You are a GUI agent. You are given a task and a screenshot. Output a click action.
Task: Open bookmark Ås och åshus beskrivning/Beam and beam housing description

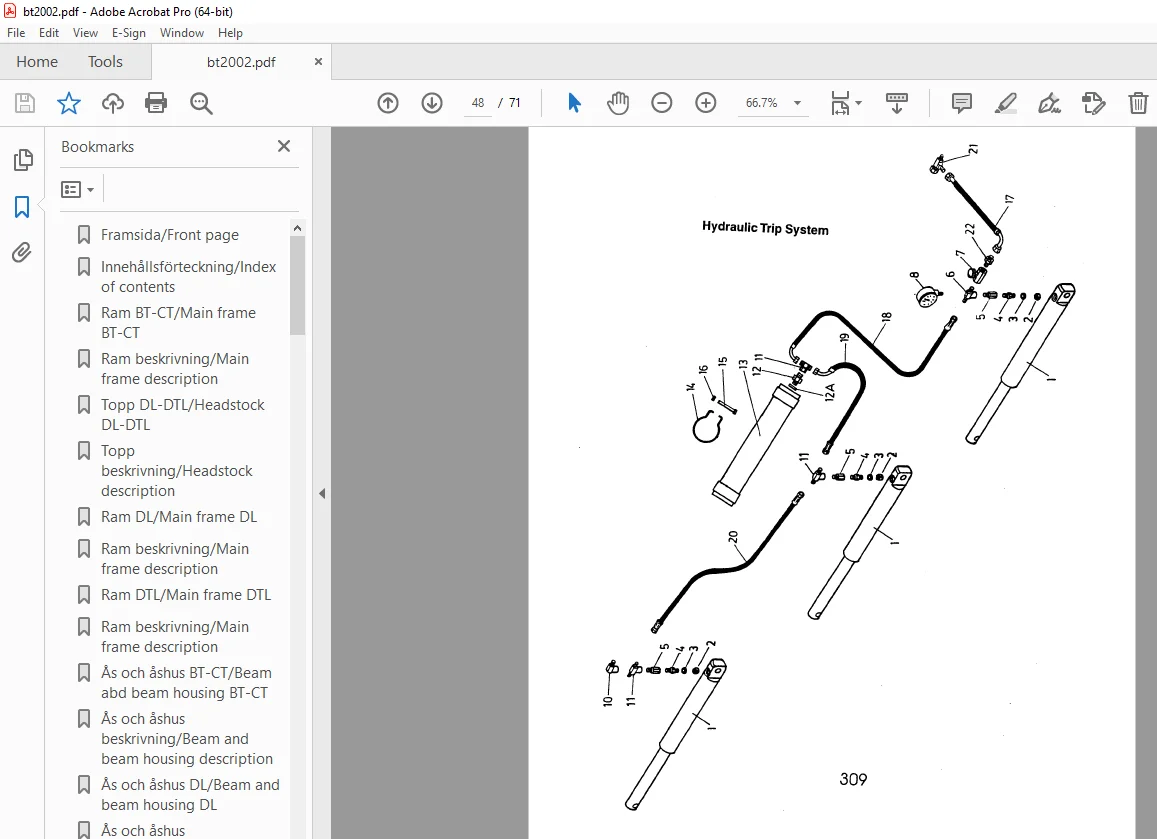point(187,739)
